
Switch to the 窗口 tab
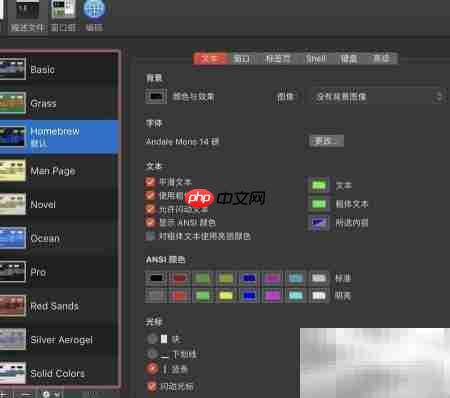pos(241,59)
